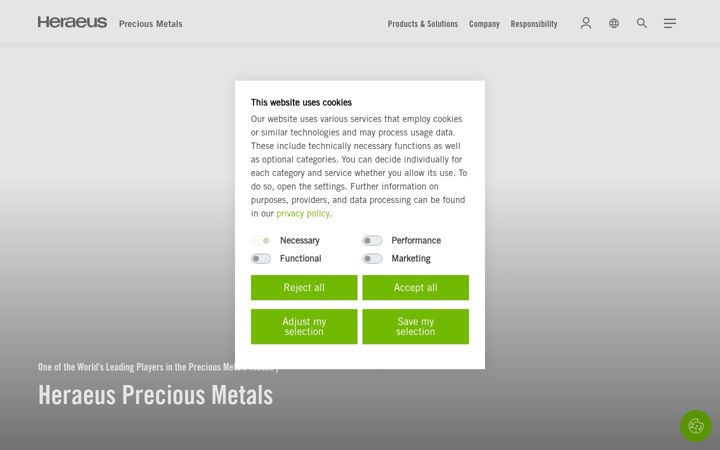
Task: Choose Save my selection
Action: tap(416, 326)
